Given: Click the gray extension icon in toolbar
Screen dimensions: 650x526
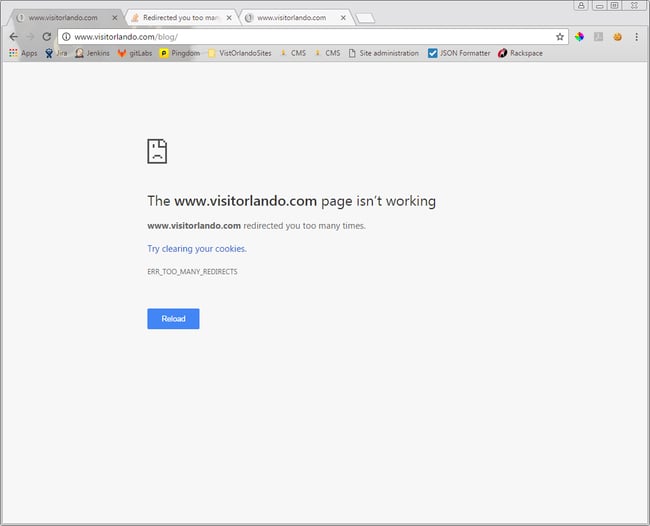Looking at the screenshot, I should [x=598, y=37].
